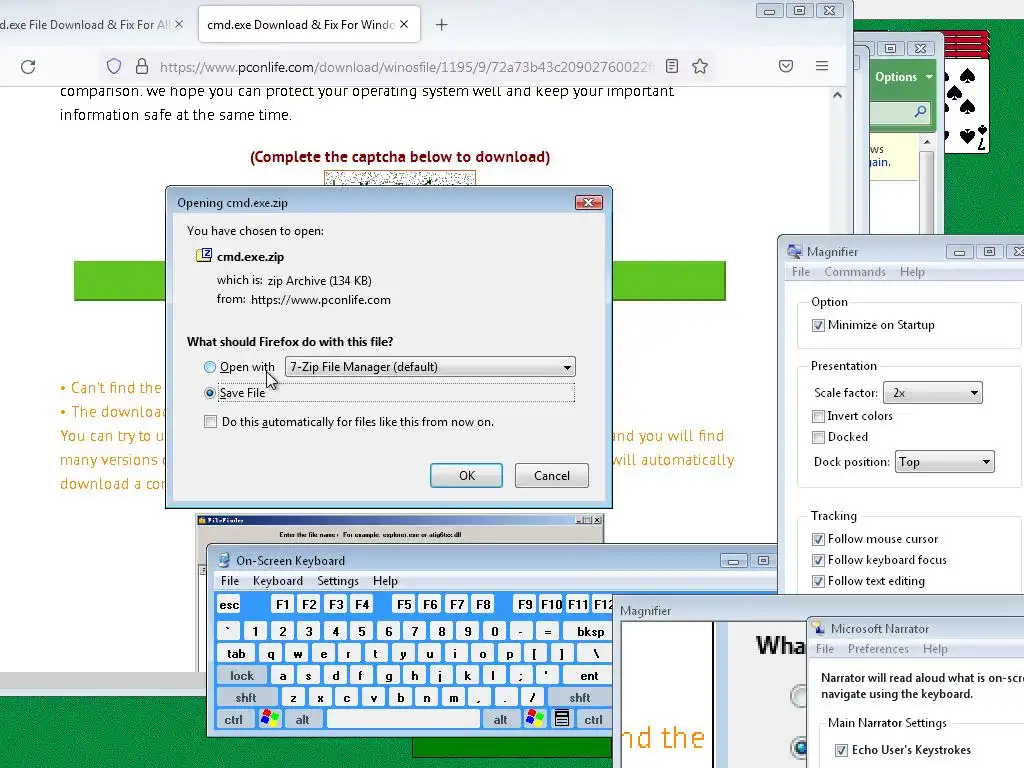Viewport: 1024px width, 768px height.
Task: Toggle Follow keyboard focus checkbox
Action: coord(818,560)
